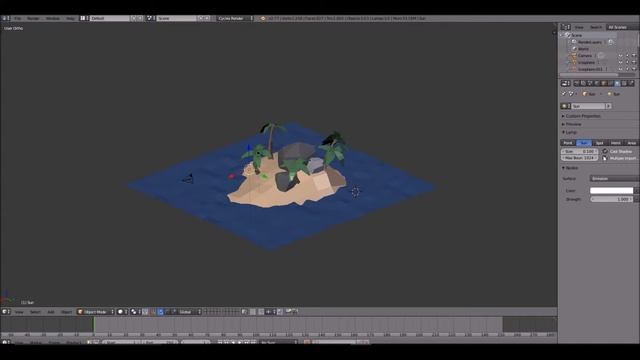Click the Sun lamp data breadcrumb

point(613,94)
